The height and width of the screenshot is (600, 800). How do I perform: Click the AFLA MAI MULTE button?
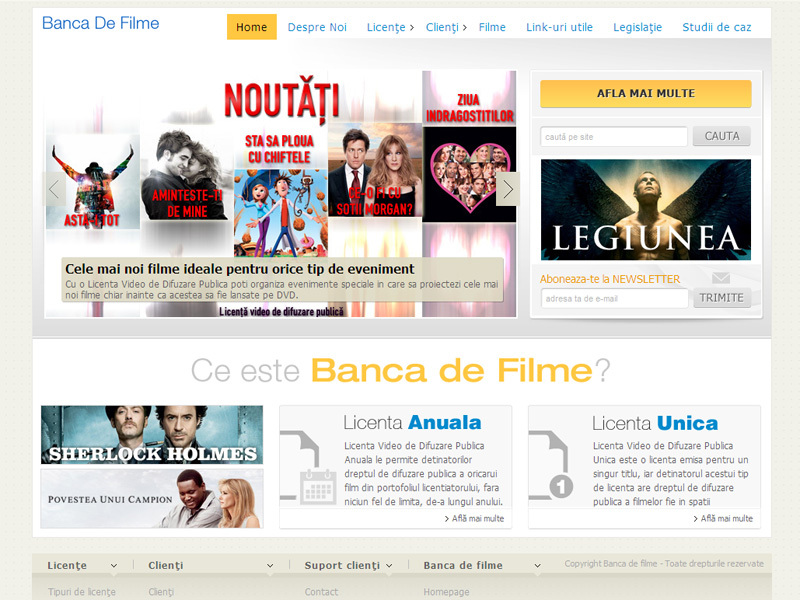tap(645, 93)
